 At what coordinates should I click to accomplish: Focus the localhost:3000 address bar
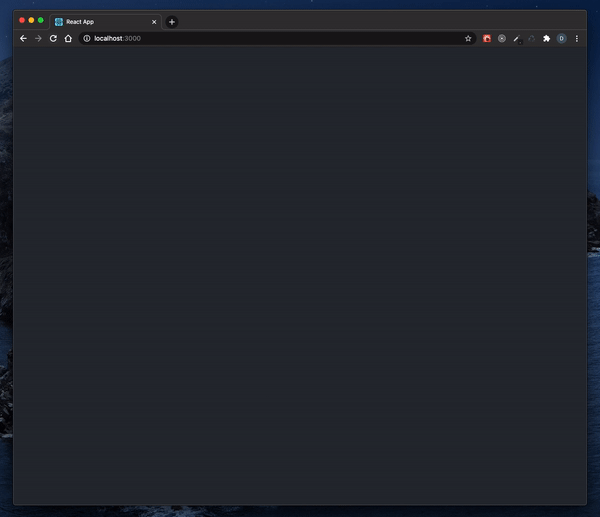[x=277, y=38]
